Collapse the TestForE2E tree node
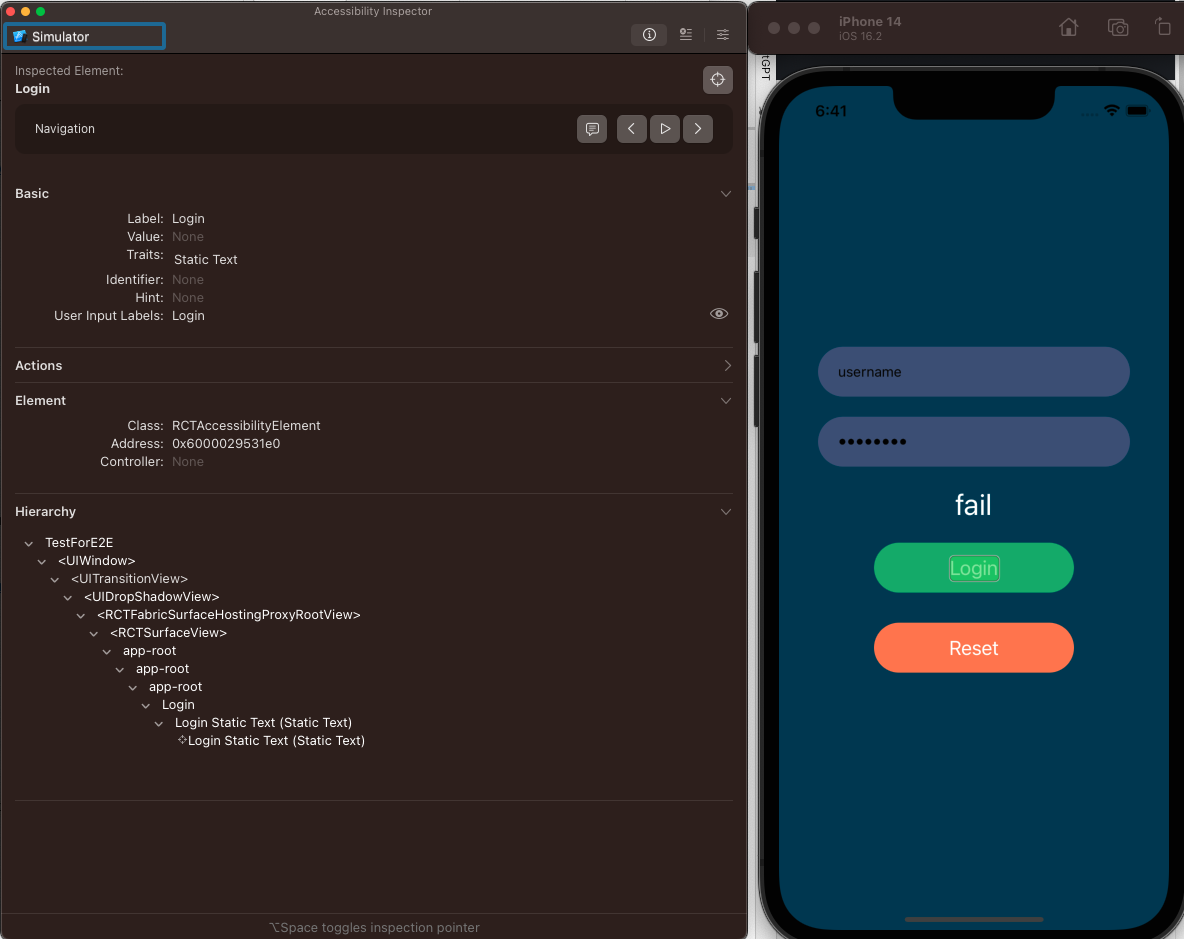Screen dimensions: 1184x939 click(29, 543)
